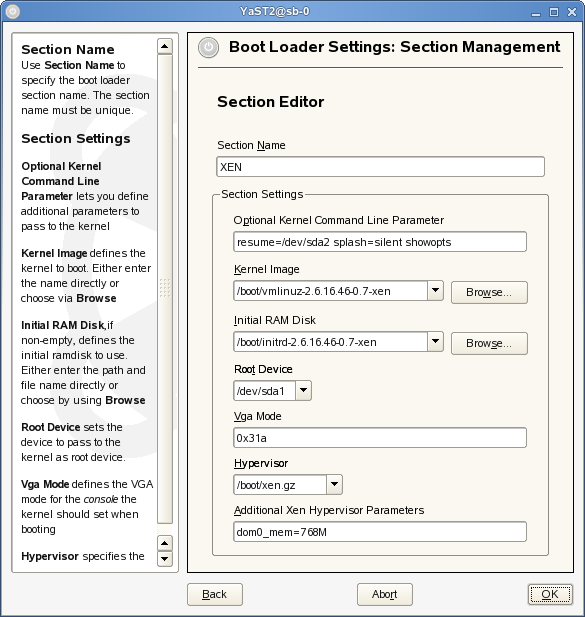Viewport: 585px width, 617px height.
Task: Expand the Hypervisor dropdown arrow
Action: coord(334,484)
